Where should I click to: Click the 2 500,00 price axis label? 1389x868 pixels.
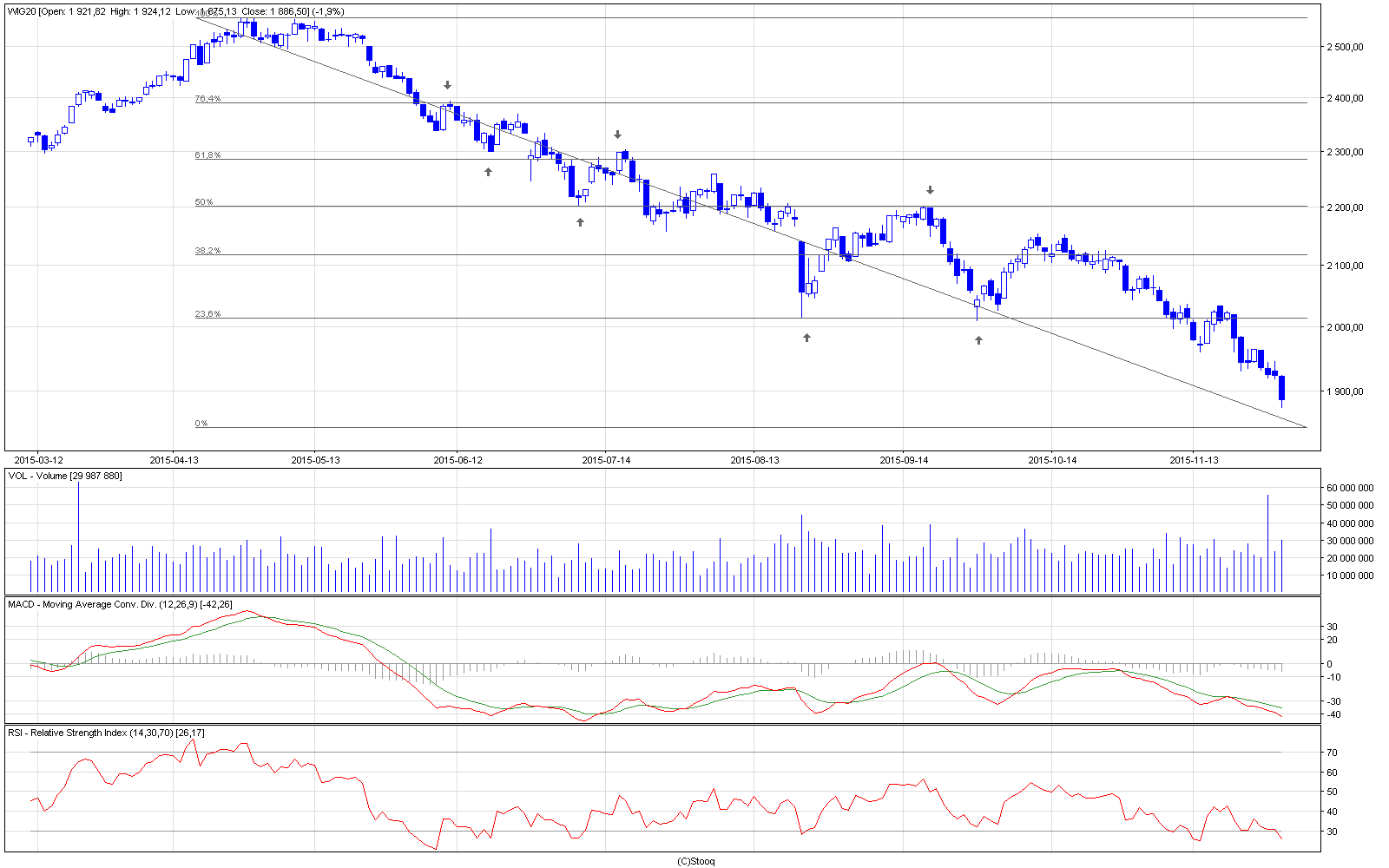pos(1344,47)
